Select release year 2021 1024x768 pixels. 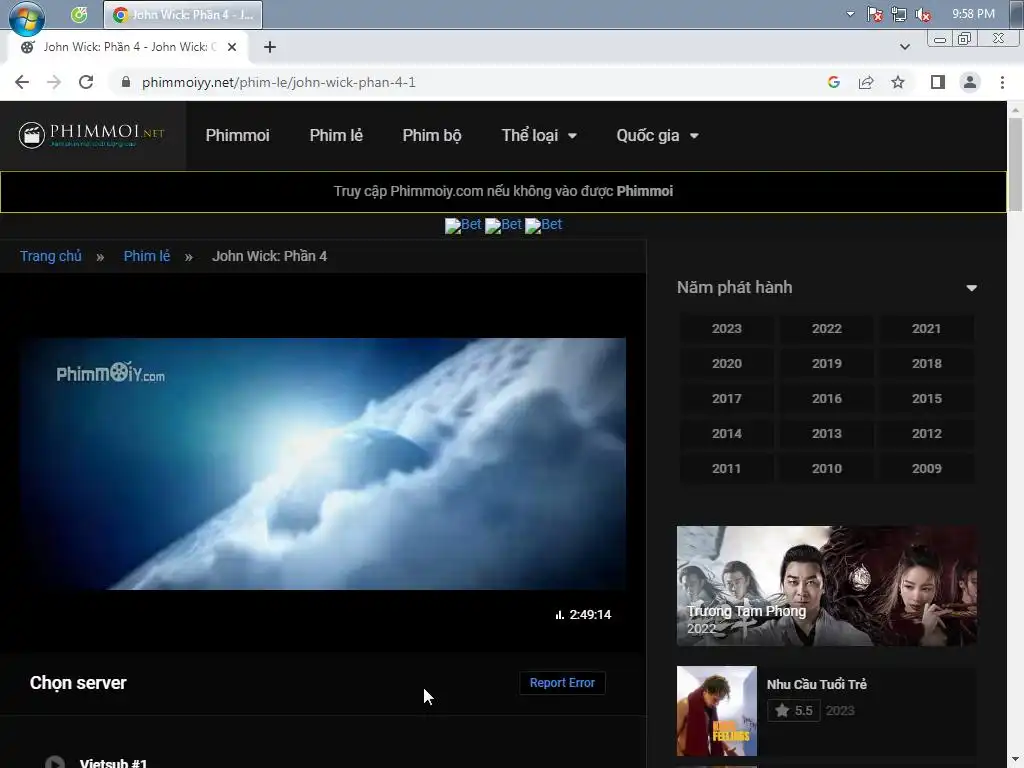tap(927, 328)
